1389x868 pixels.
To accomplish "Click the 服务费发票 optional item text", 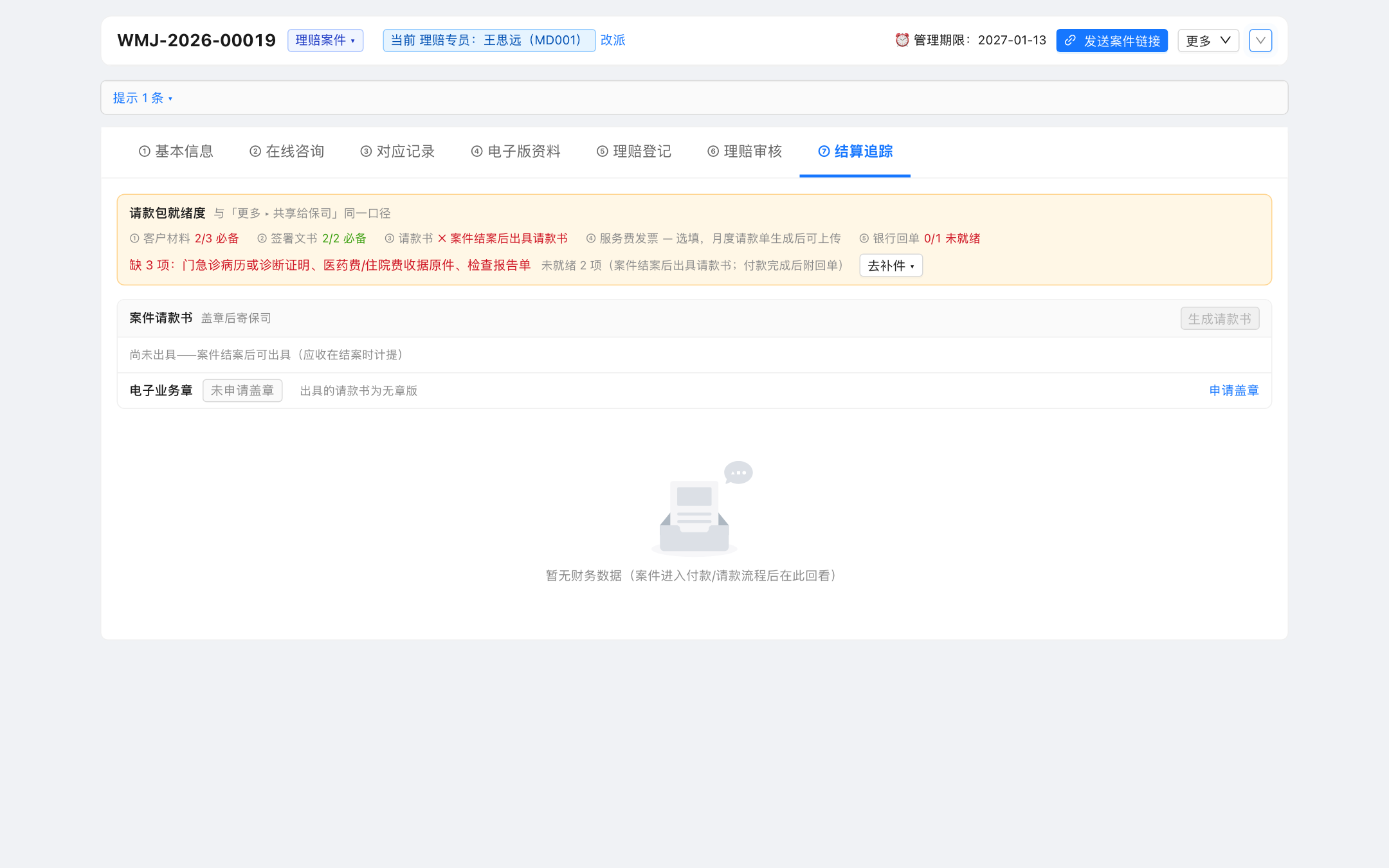I will pos(714,239).
